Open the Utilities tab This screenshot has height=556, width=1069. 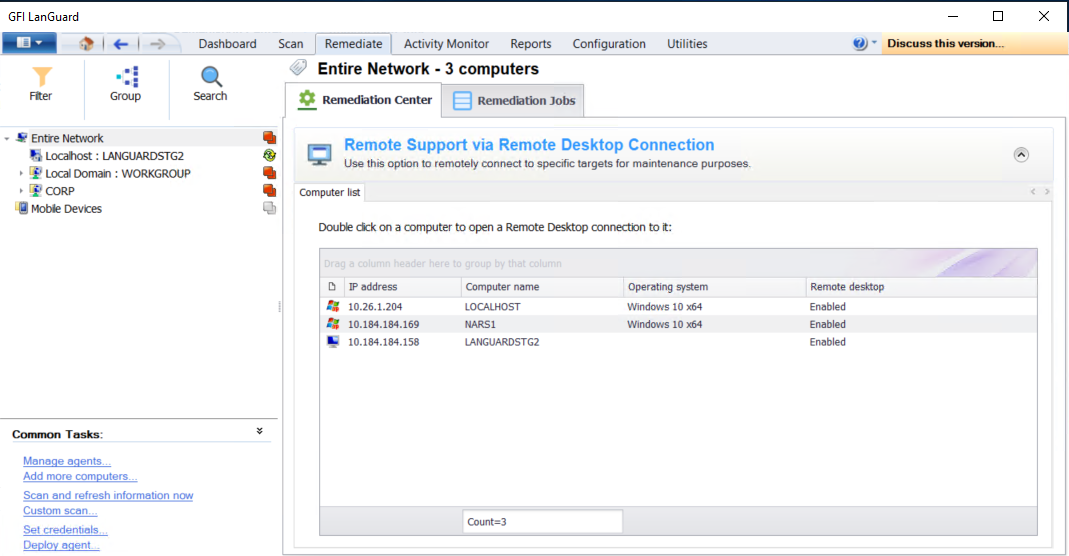pos(687,44)
